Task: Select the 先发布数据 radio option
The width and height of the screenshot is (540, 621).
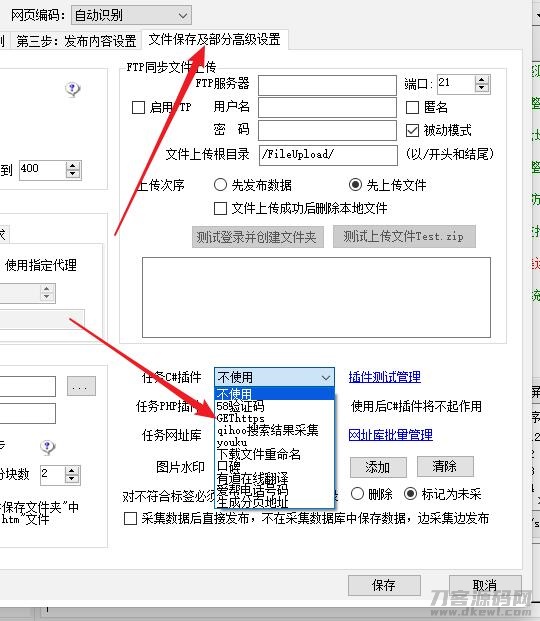Action: 220,185
